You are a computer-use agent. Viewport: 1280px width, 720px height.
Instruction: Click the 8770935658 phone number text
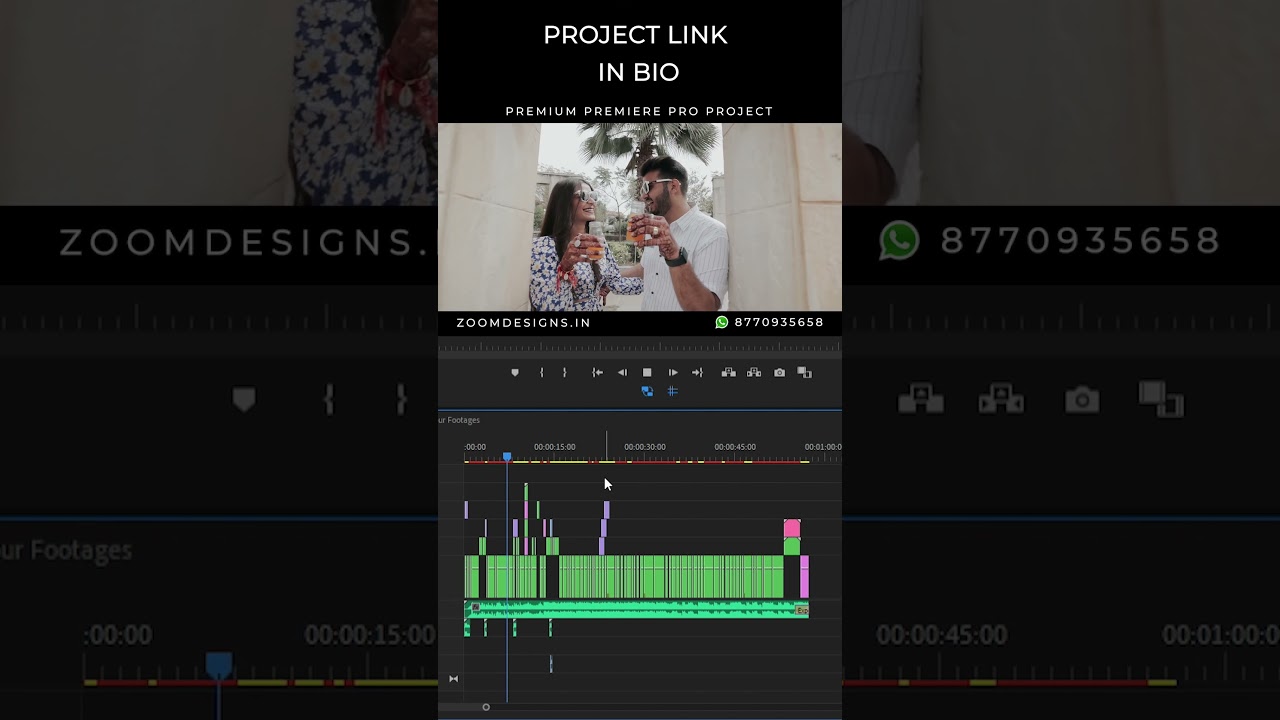coord(779,322)
